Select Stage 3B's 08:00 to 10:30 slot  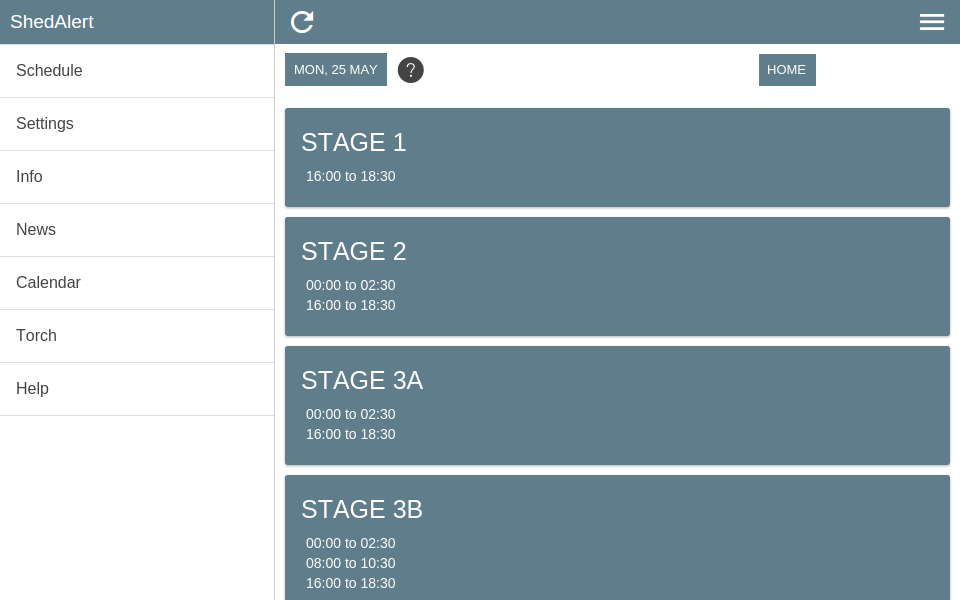pyautogui.click(x=351, y=563)
